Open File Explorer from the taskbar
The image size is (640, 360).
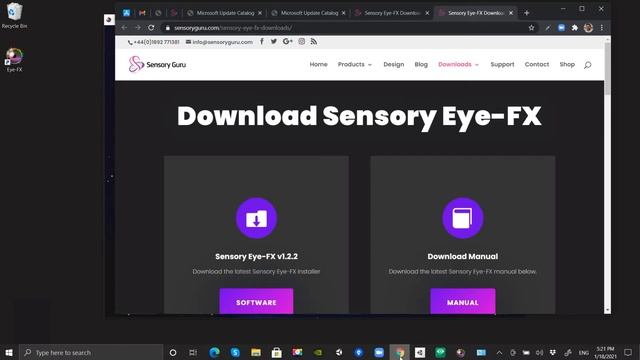pyautogui.click(x=256, y=352)
